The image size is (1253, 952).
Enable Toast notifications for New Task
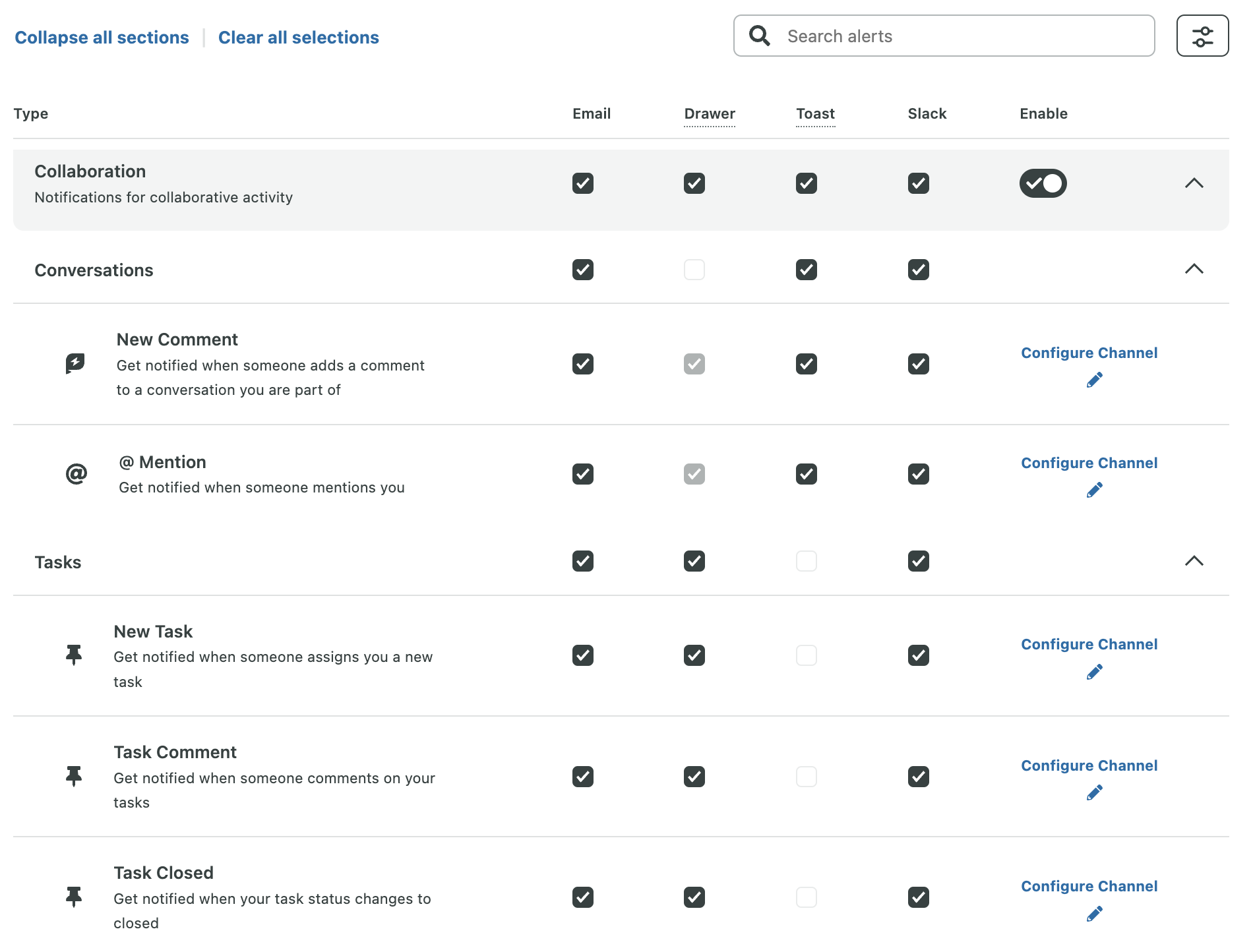[x=806, y=655]
